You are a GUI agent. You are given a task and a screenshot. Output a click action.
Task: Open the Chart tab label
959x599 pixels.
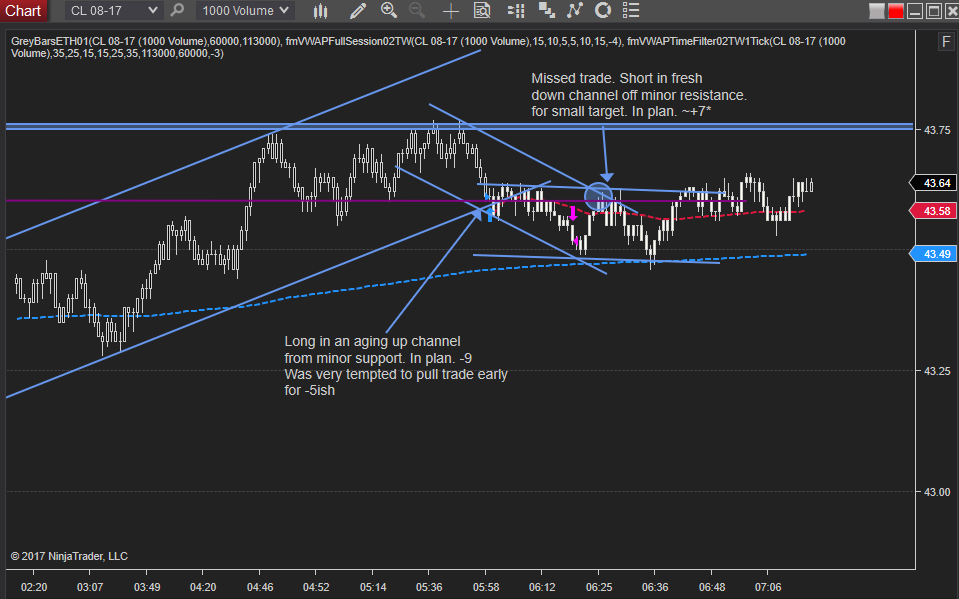23,10
